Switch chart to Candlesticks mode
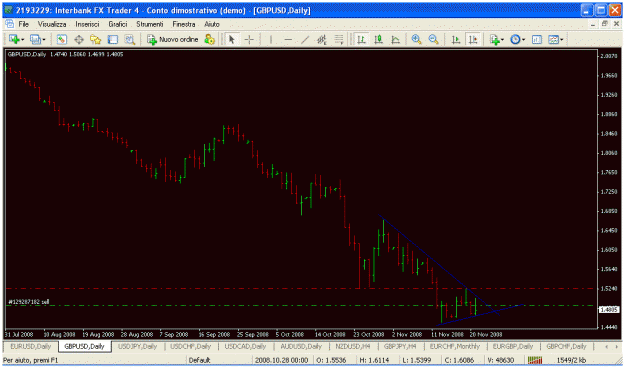This screenshot has width=625, height=368. 378,39
